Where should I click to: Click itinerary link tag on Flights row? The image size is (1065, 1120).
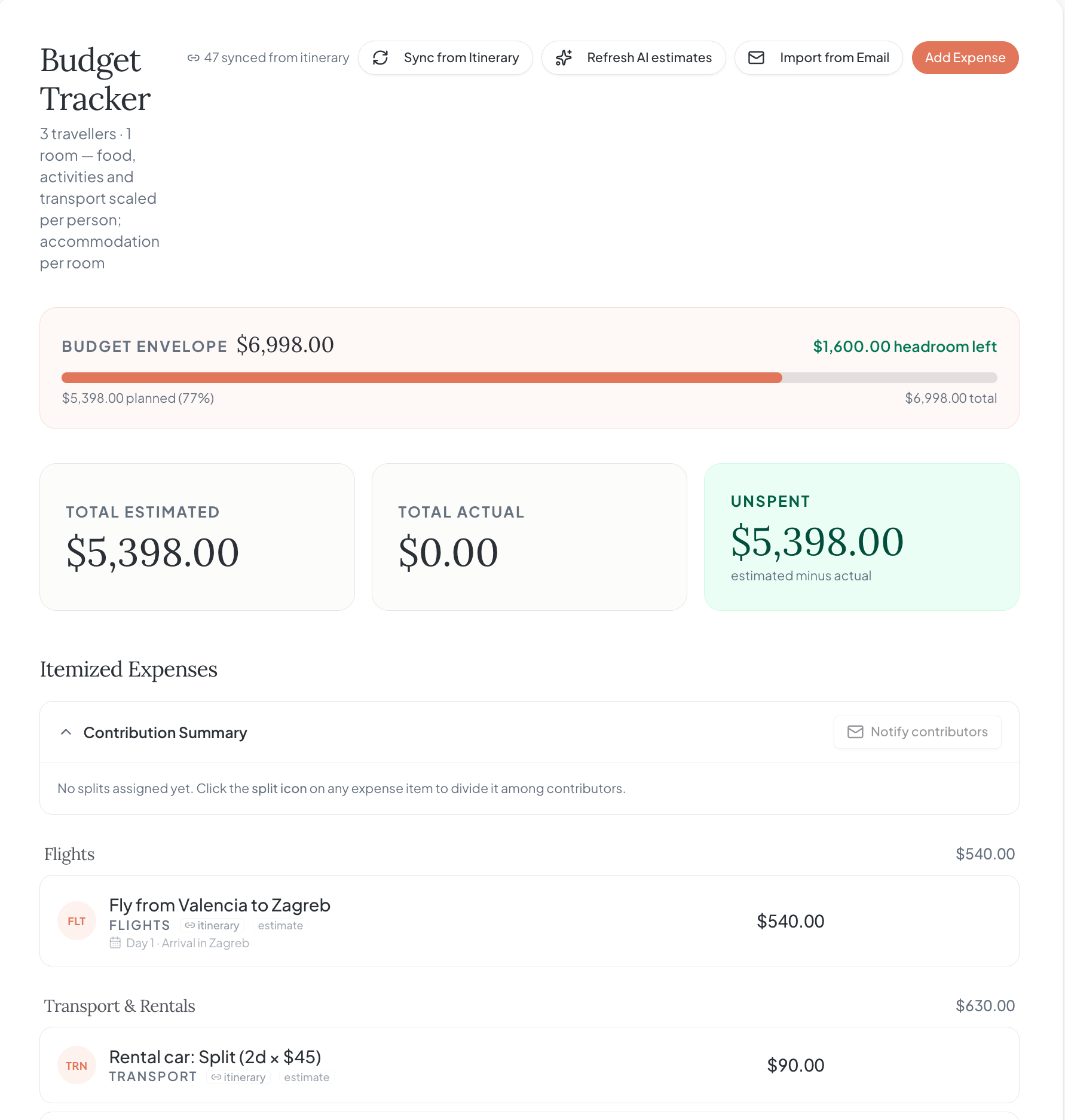point(212,925)
